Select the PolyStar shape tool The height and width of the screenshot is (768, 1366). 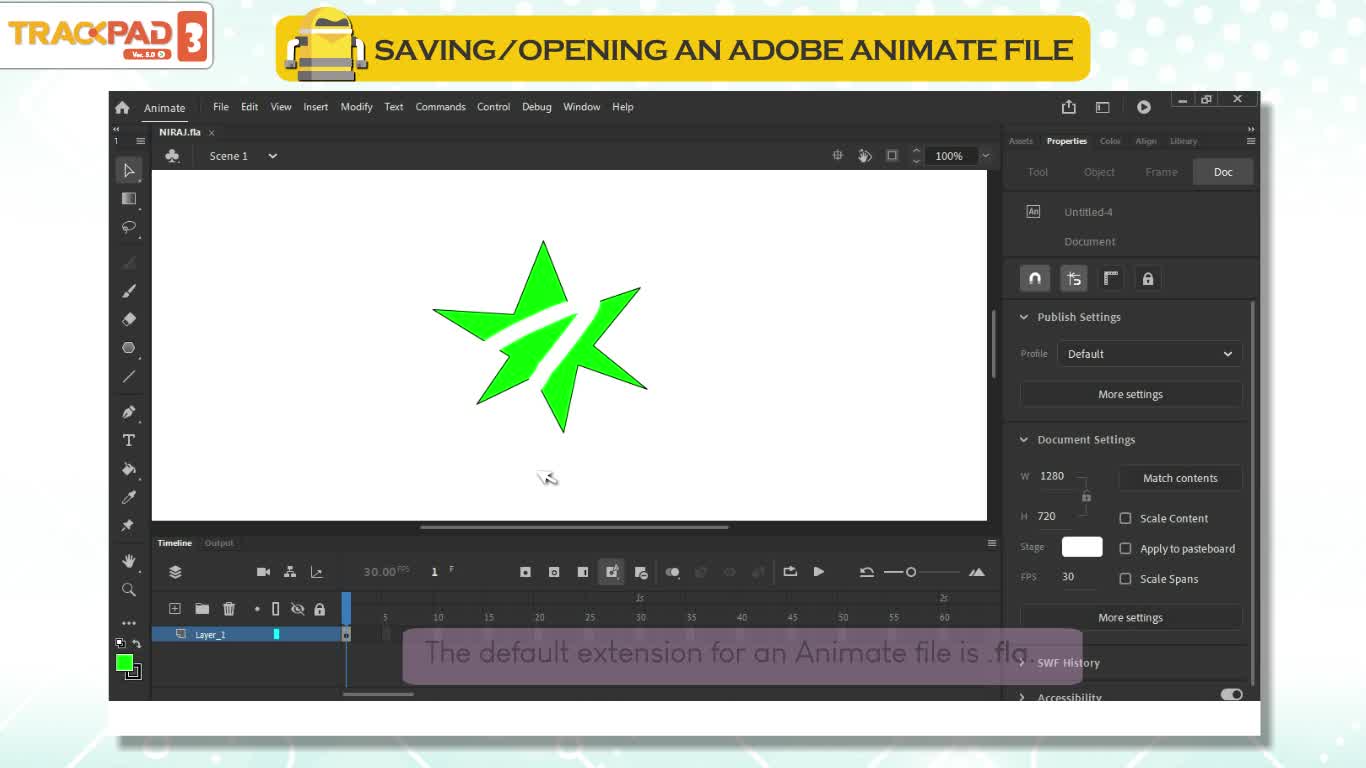[x=128, y=348]
